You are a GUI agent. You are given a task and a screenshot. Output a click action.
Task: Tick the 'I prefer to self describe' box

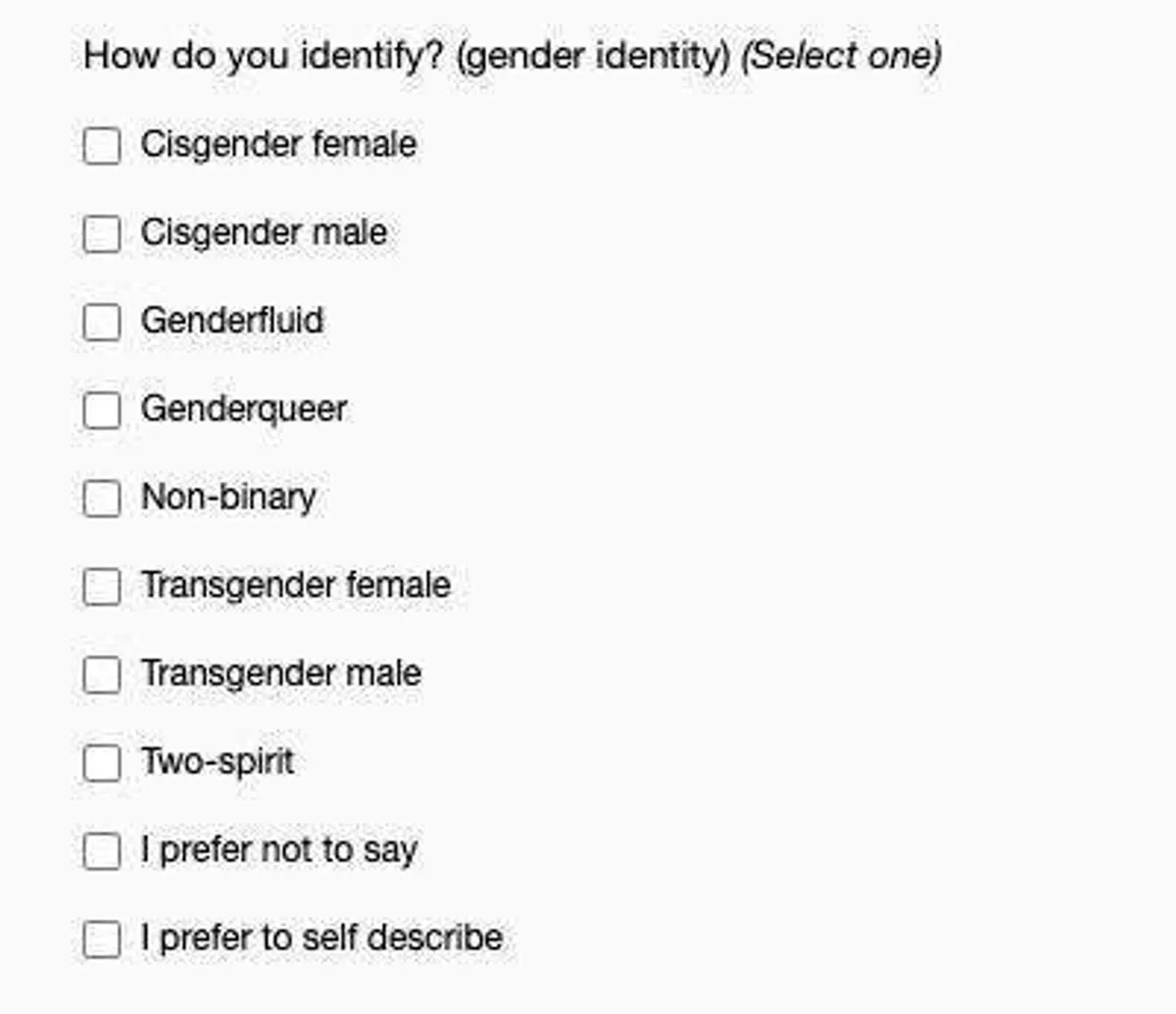[102, 940]
